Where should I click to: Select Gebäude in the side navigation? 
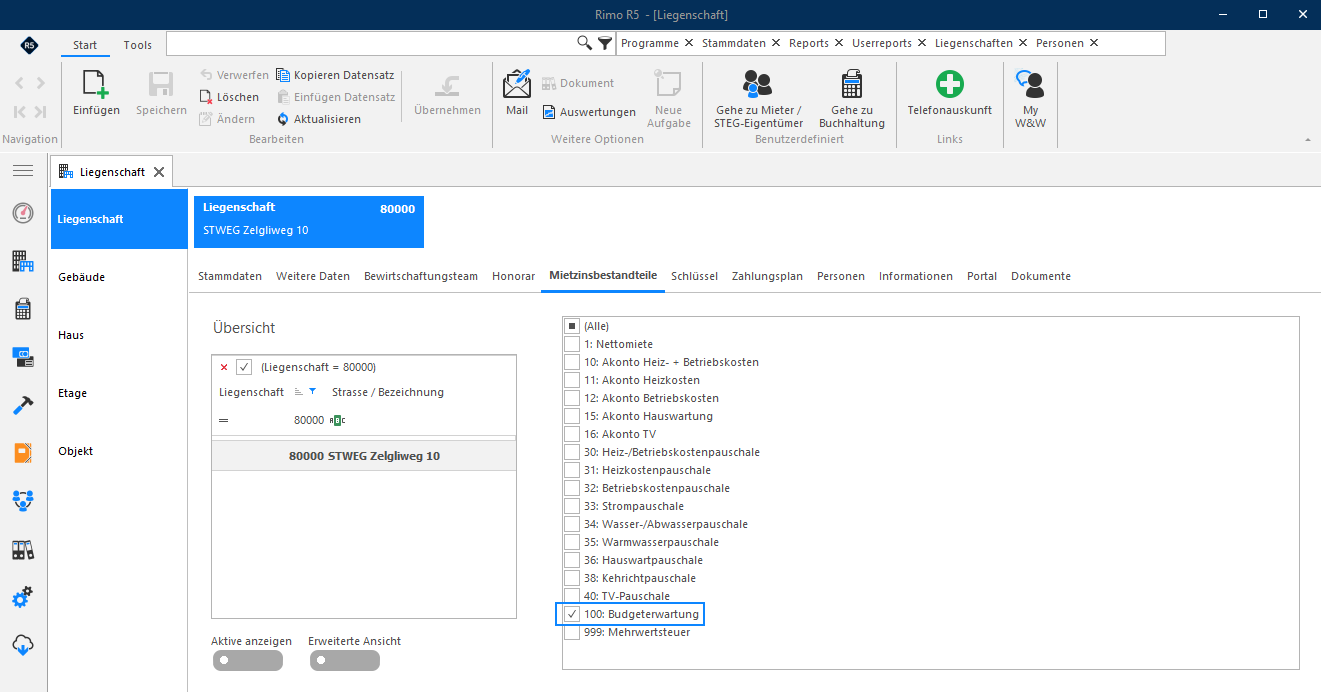[x=118, y=277]
